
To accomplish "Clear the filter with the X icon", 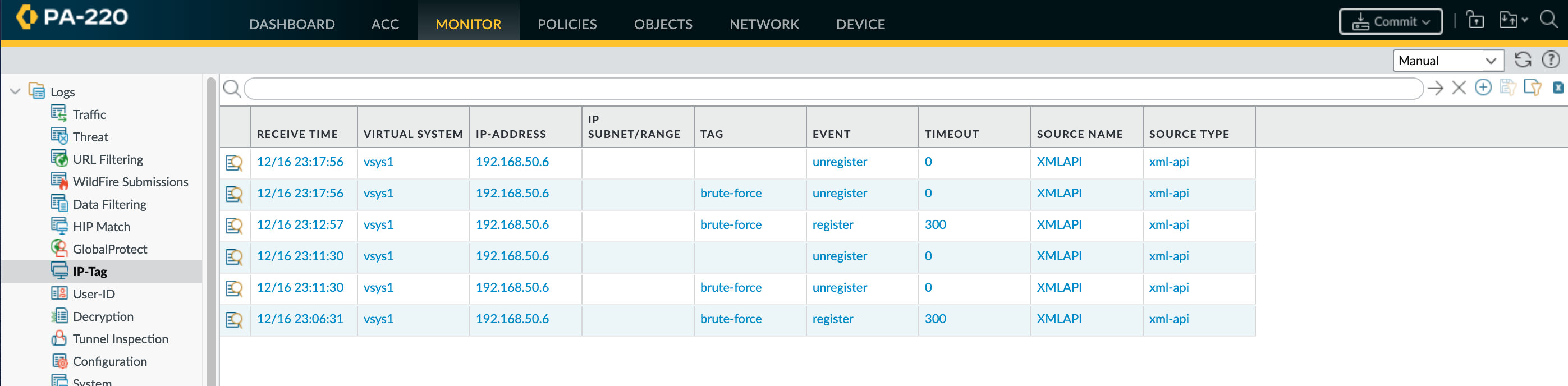I will pos(1459,88).
